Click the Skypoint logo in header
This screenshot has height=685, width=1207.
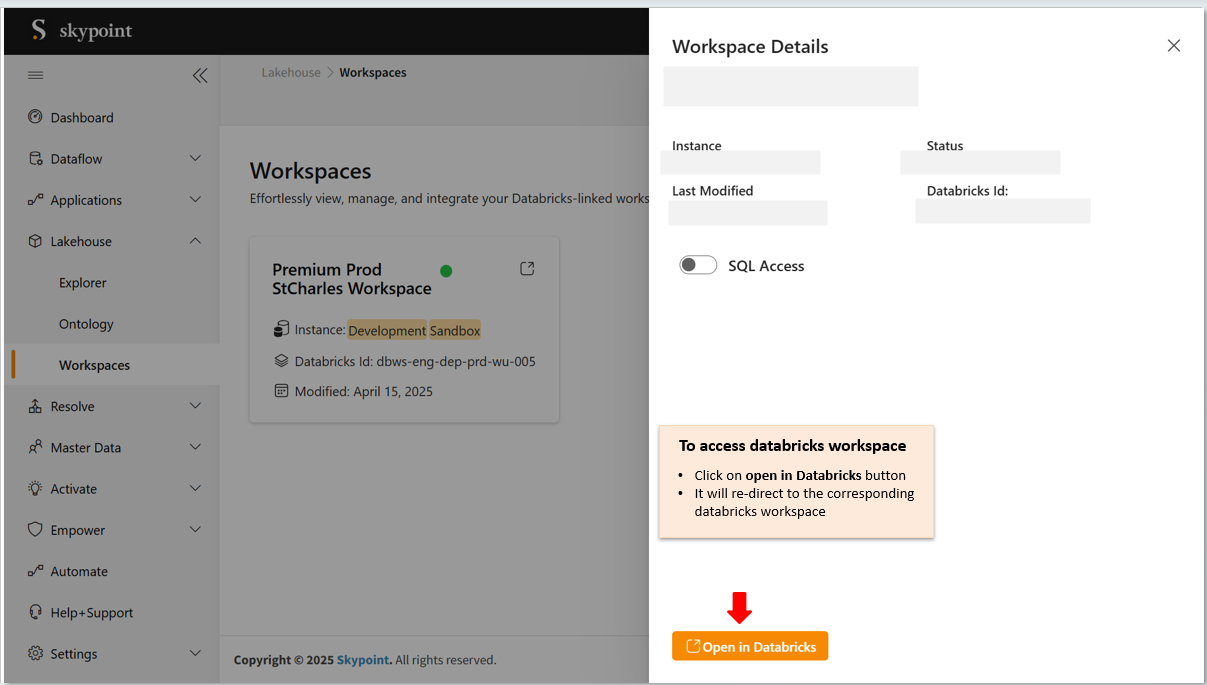[81, 31]
